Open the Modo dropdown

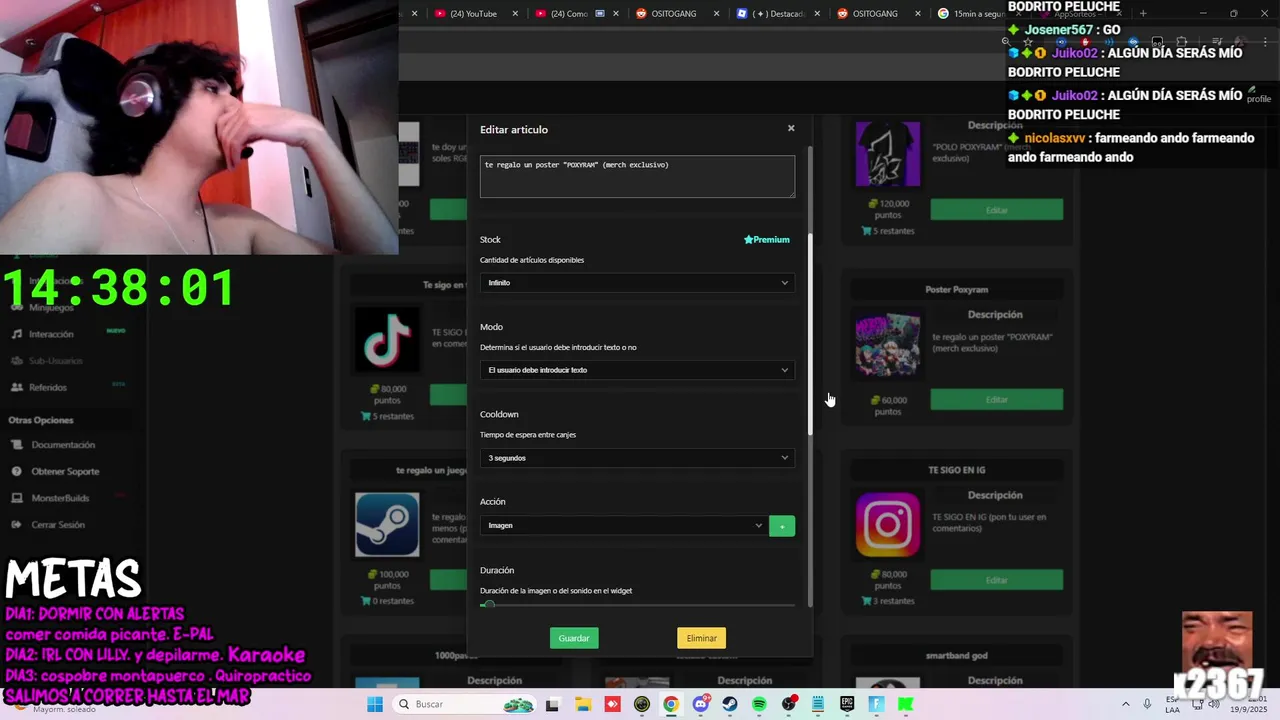tap(637, 370)
